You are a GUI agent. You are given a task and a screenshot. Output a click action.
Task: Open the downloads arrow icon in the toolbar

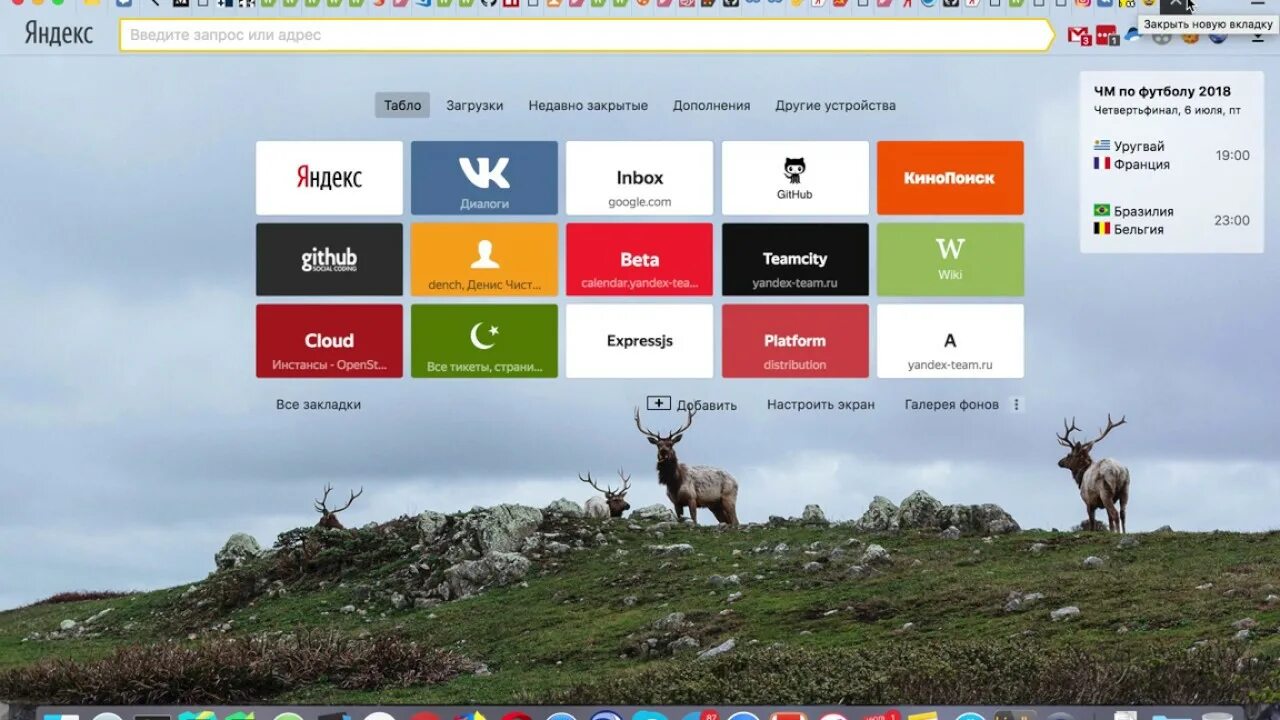(1258, 36)
